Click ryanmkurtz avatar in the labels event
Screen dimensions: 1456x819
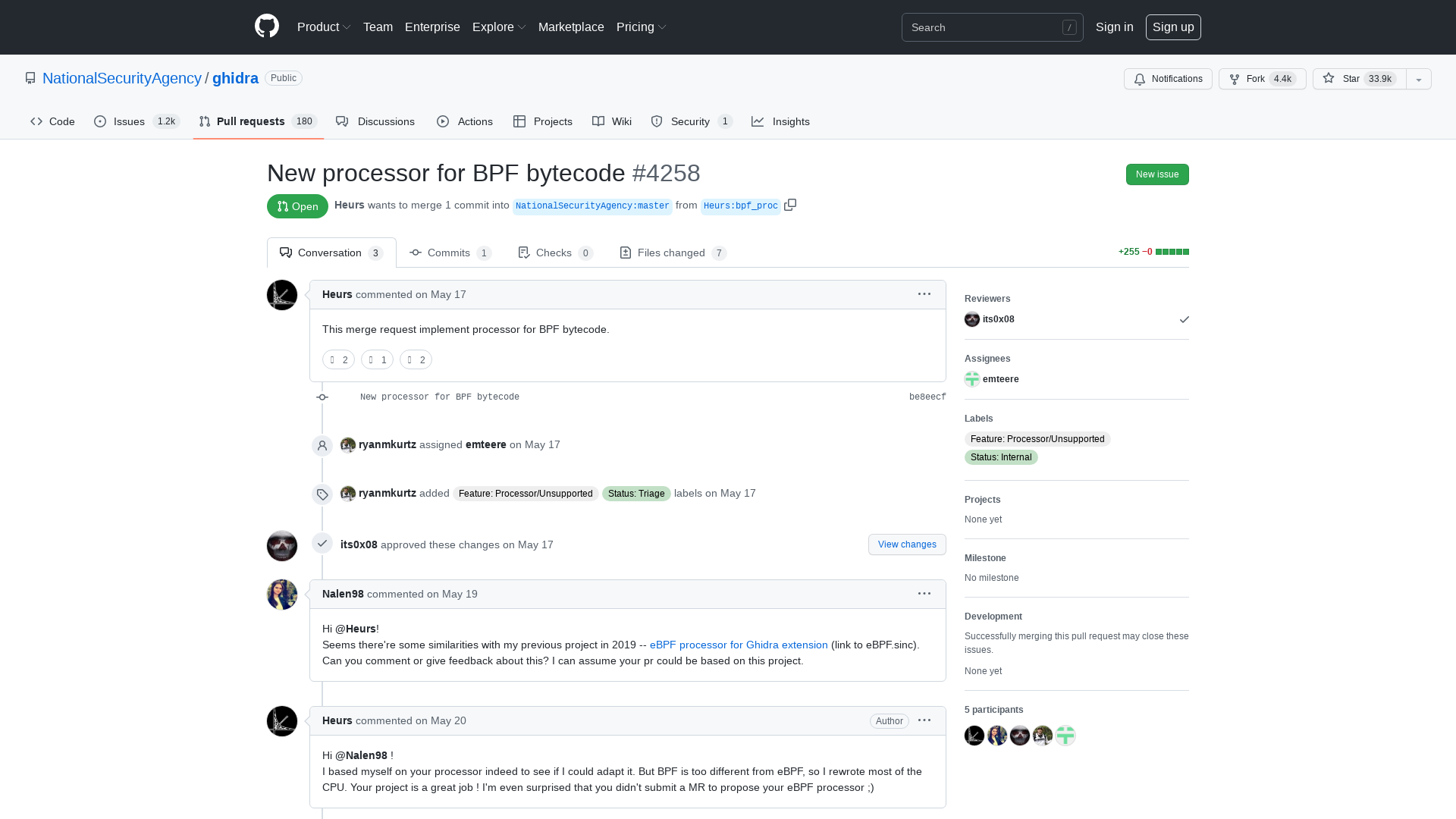coord(348,494)
